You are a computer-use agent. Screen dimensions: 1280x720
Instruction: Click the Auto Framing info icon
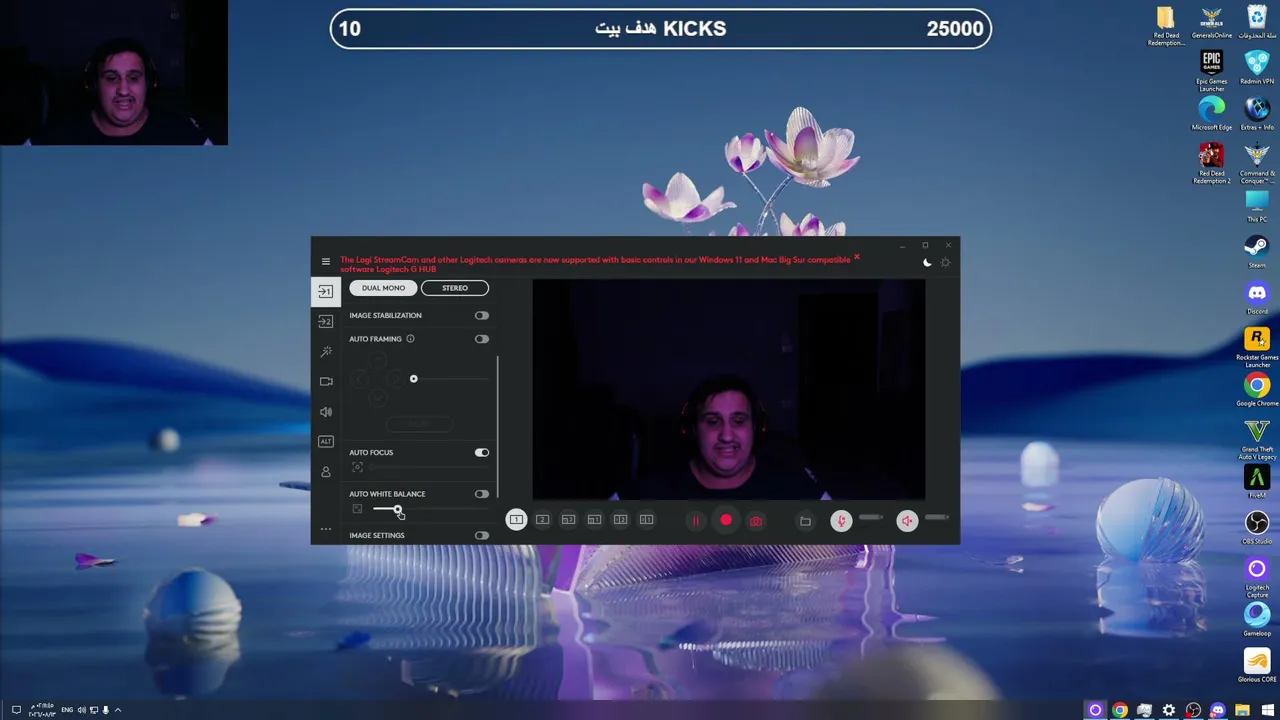point(410,339)
